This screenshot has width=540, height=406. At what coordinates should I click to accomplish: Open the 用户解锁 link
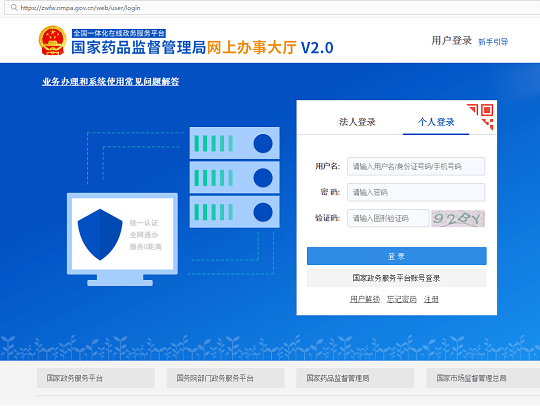[x=365, y=299]
